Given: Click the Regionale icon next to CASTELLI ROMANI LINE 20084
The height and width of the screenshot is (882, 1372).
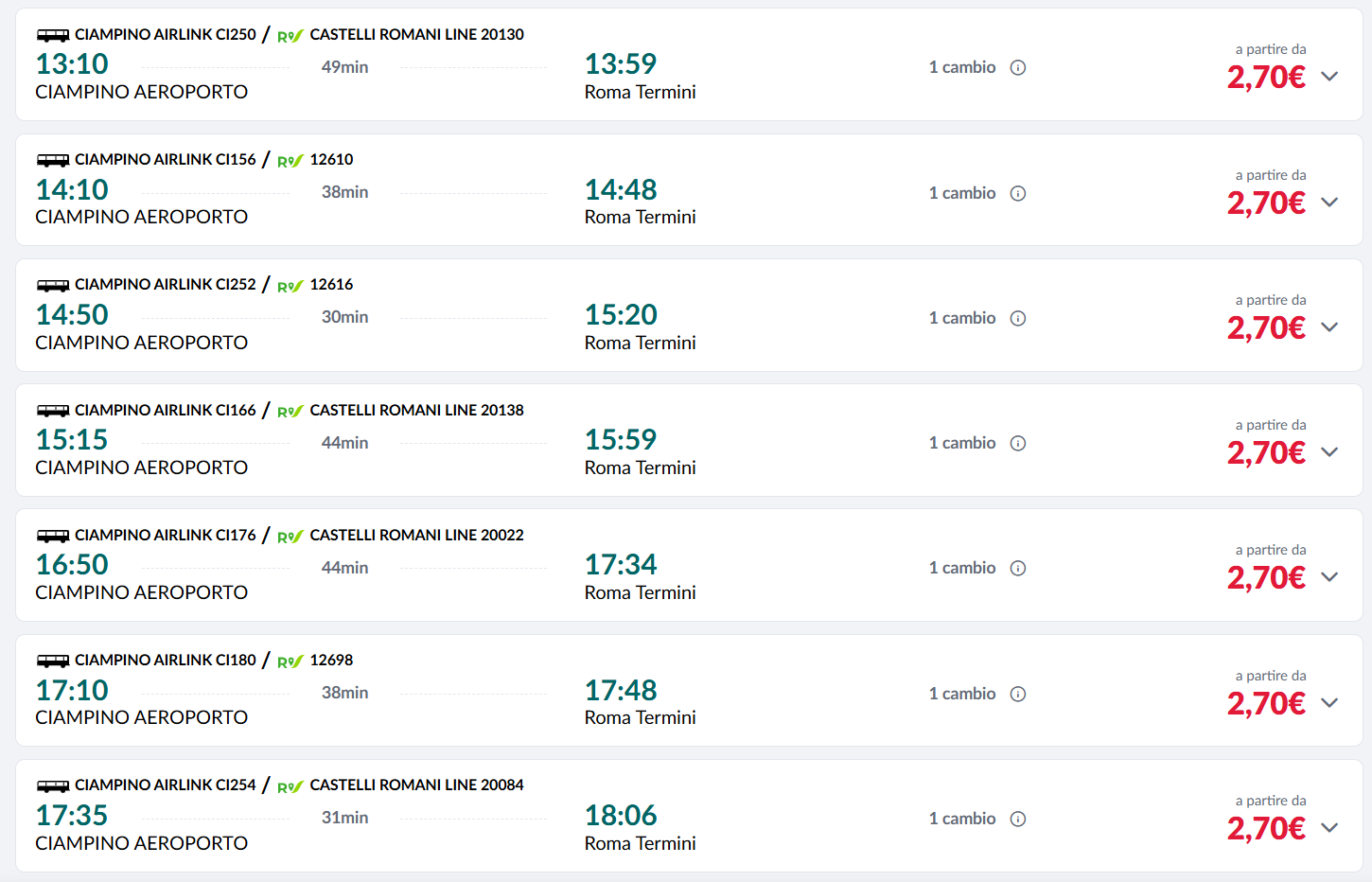Looking at the screenshot, I should point(290,785).
